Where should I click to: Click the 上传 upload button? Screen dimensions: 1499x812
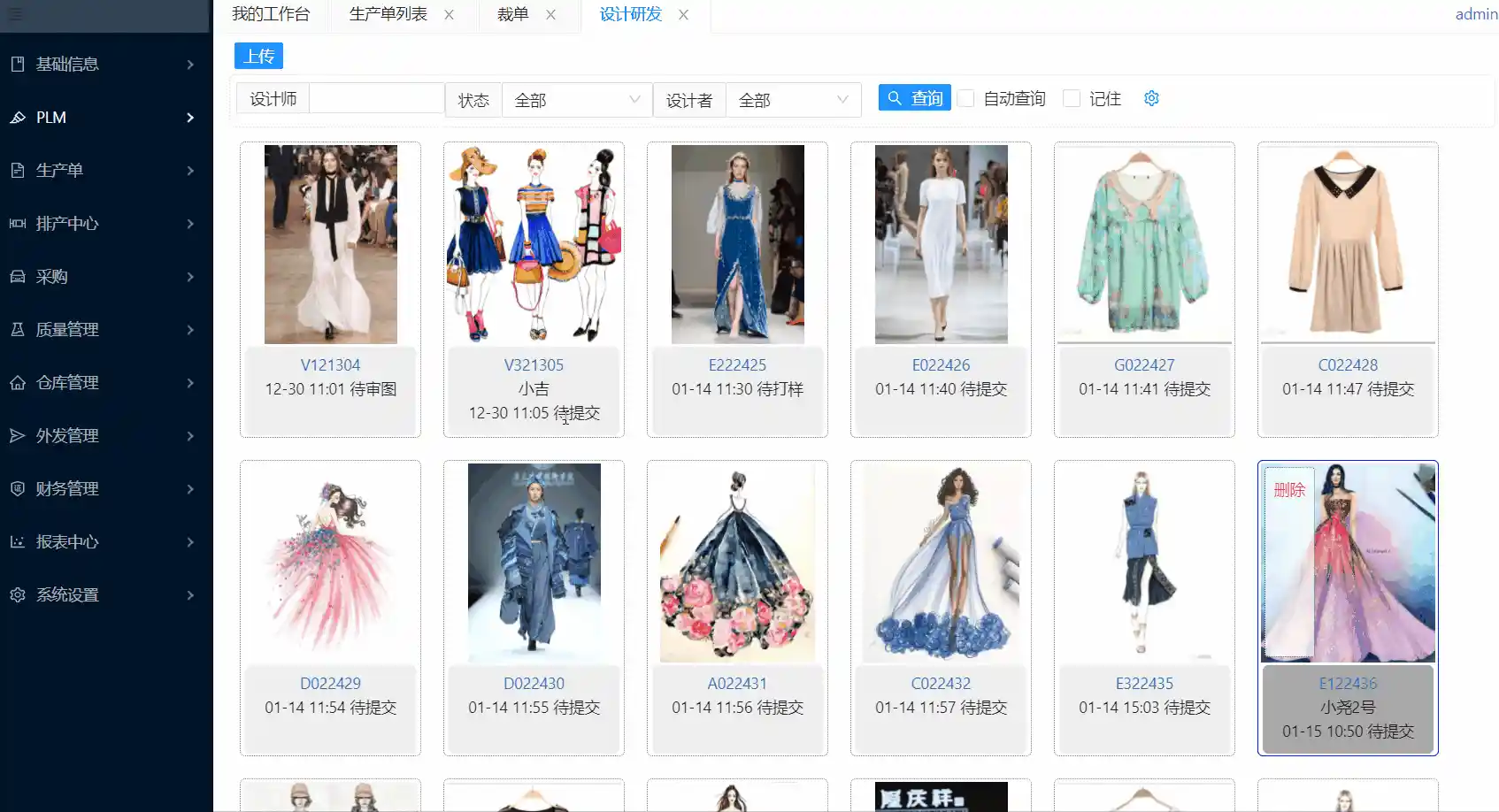[x=258, y=56]
